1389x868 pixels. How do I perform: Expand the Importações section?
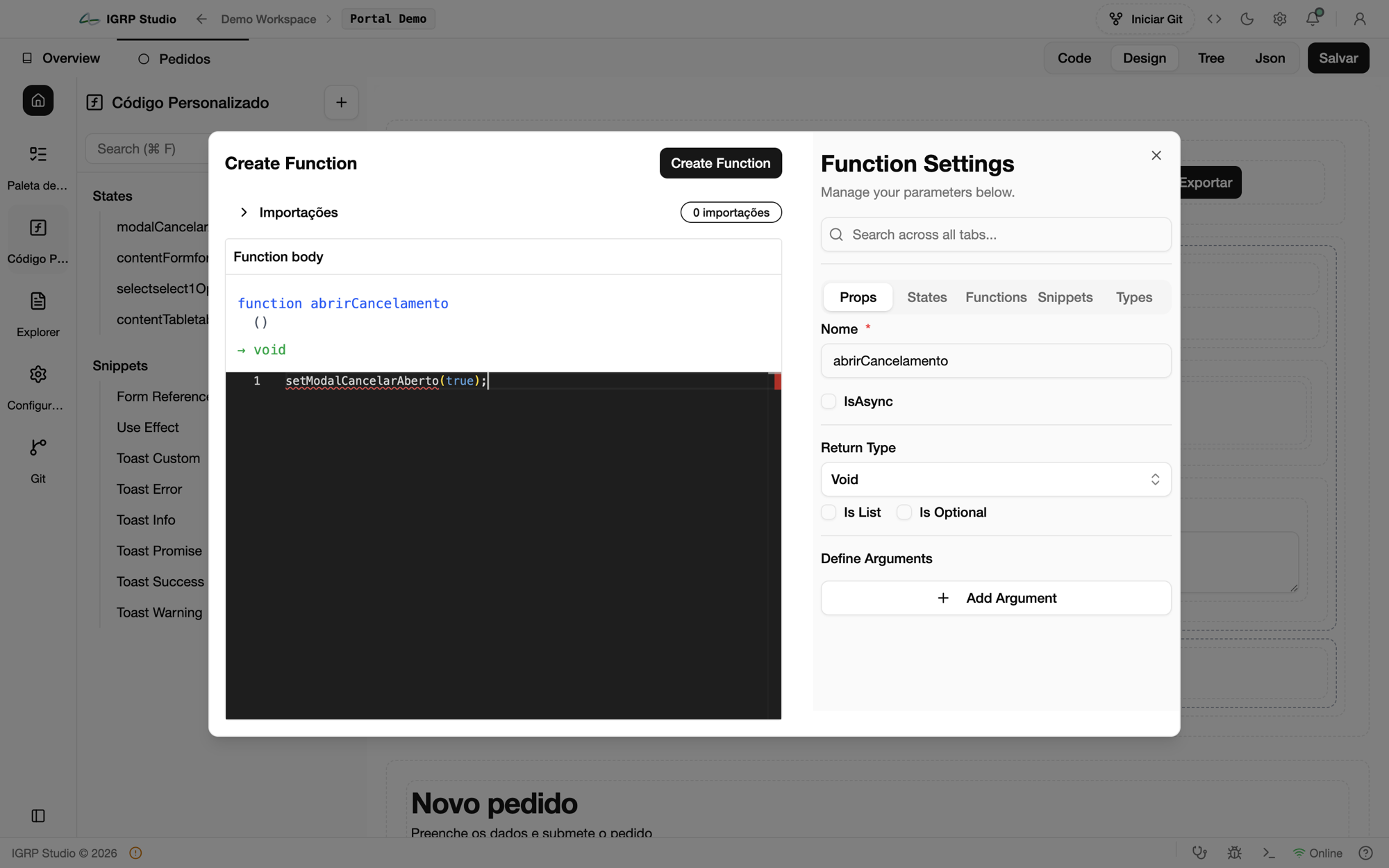click(287, 212)
